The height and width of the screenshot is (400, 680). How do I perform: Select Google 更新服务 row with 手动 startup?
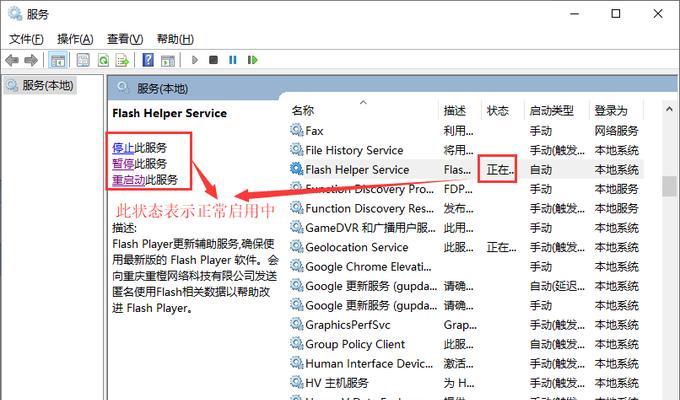[x=466, y=305]
